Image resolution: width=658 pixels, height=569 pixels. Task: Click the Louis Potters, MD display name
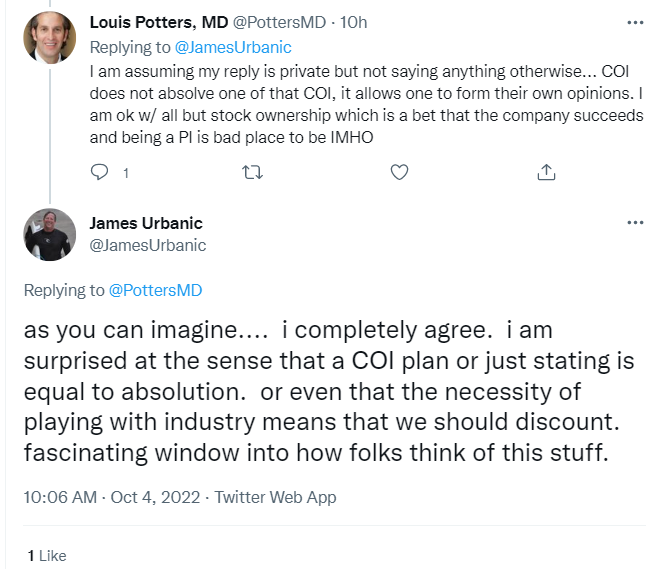[159, 22]
